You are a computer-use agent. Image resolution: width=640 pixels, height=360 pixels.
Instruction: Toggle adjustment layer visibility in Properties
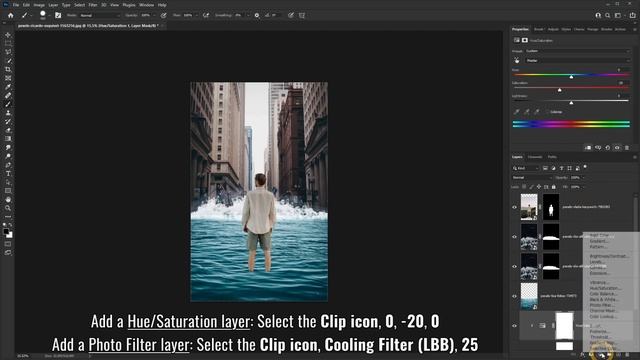[617, 148]
